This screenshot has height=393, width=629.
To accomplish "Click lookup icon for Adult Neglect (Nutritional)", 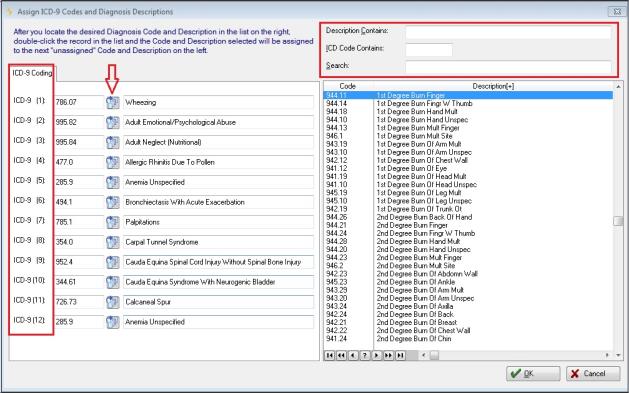I will coord(113,142).
